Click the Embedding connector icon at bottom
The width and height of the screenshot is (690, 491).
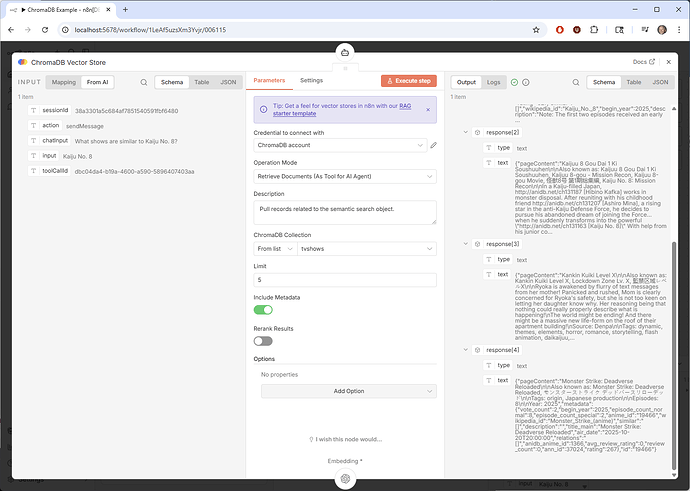[x=345, y=479]
